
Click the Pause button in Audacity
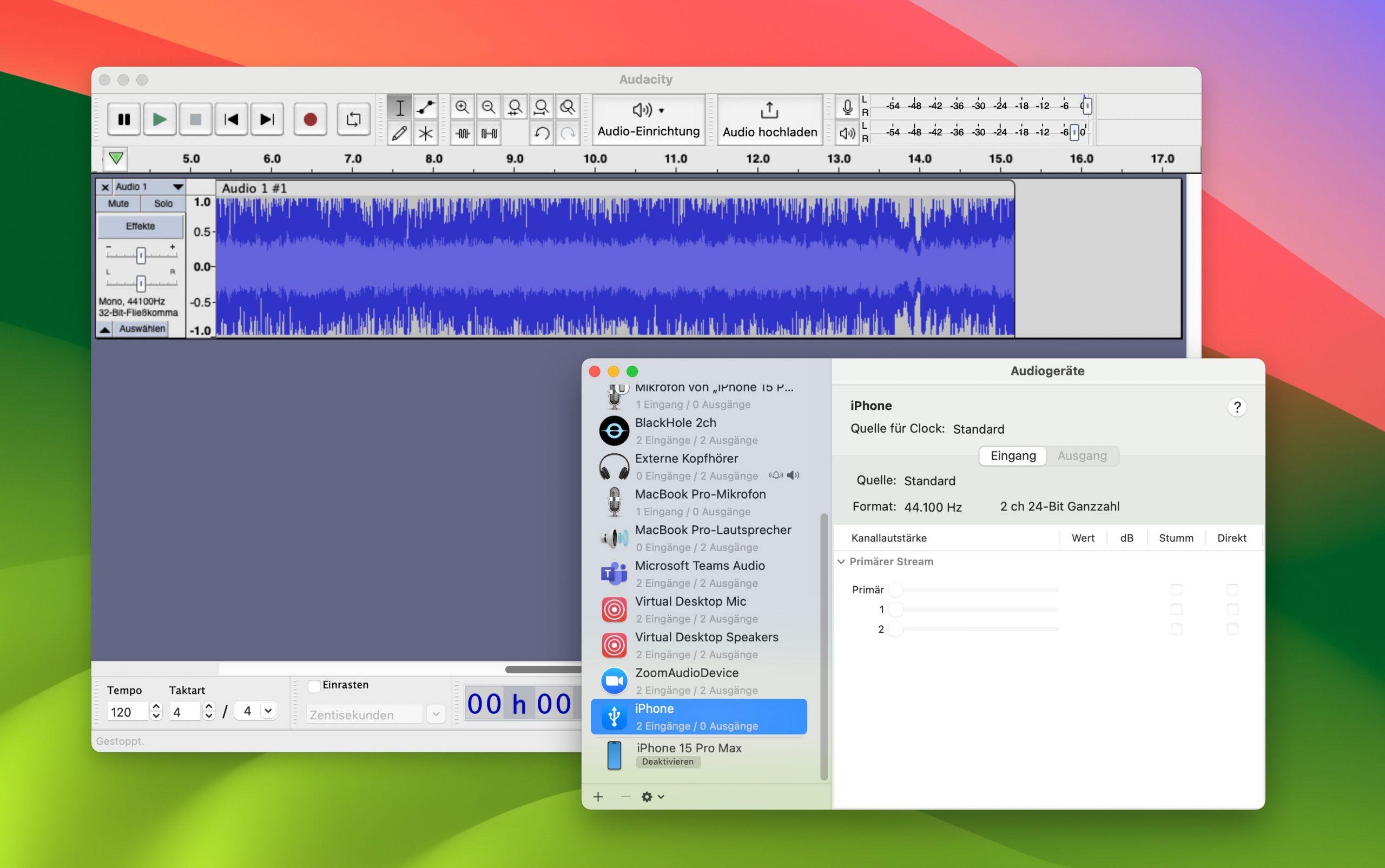click(x=123, y=120)
